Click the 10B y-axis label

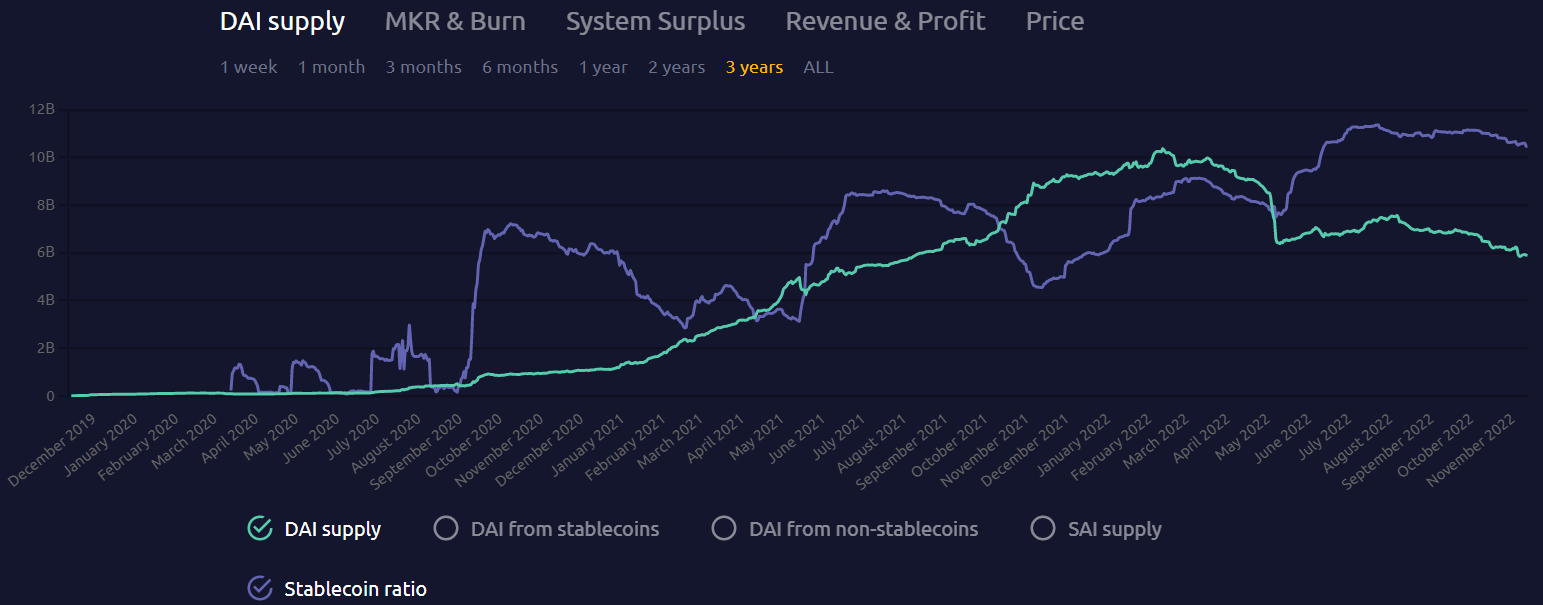(43, 157)
